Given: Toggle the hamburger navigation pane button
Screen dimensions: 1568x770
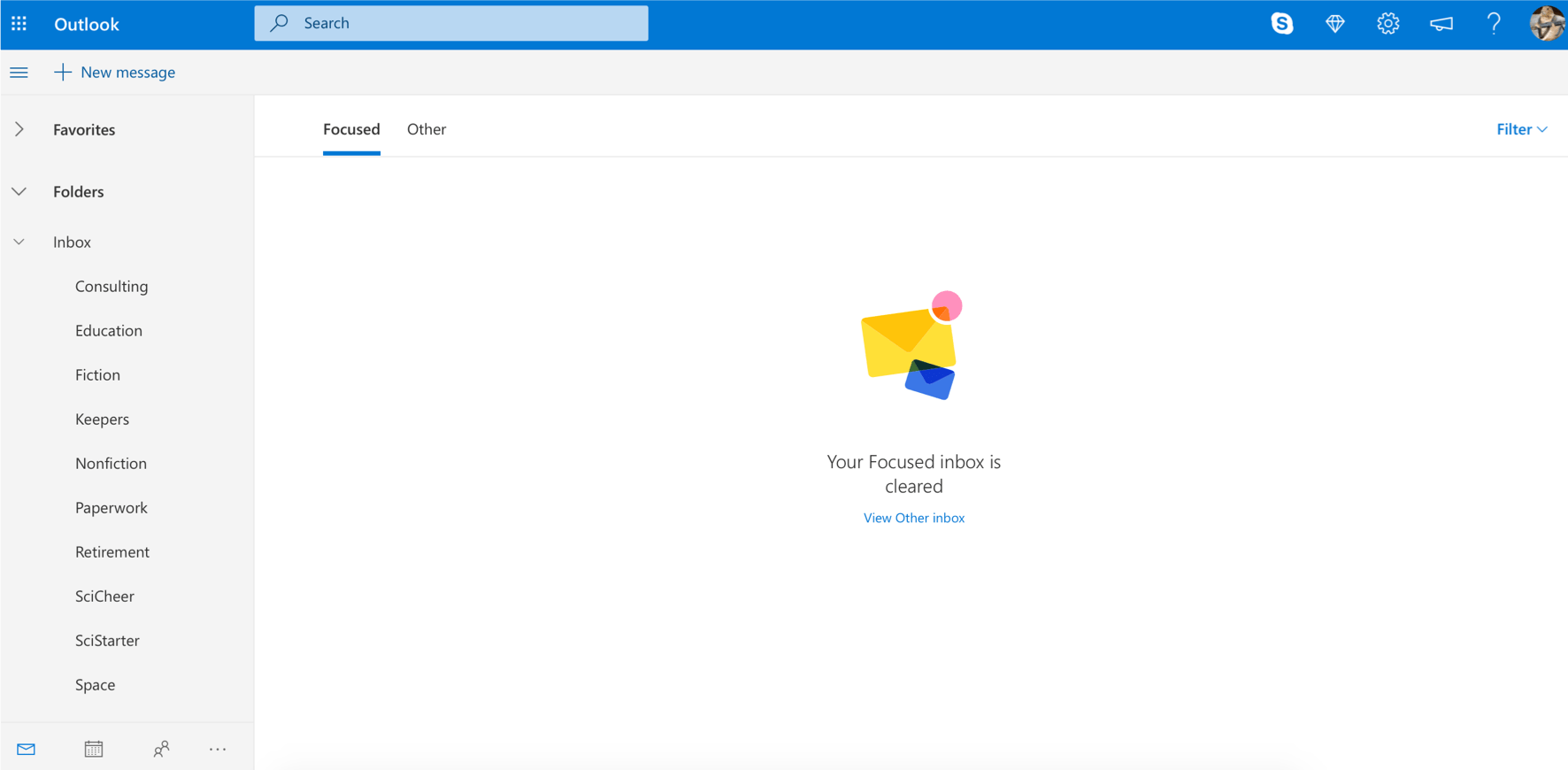Looking at the screenshot, I should coord(19,73).
